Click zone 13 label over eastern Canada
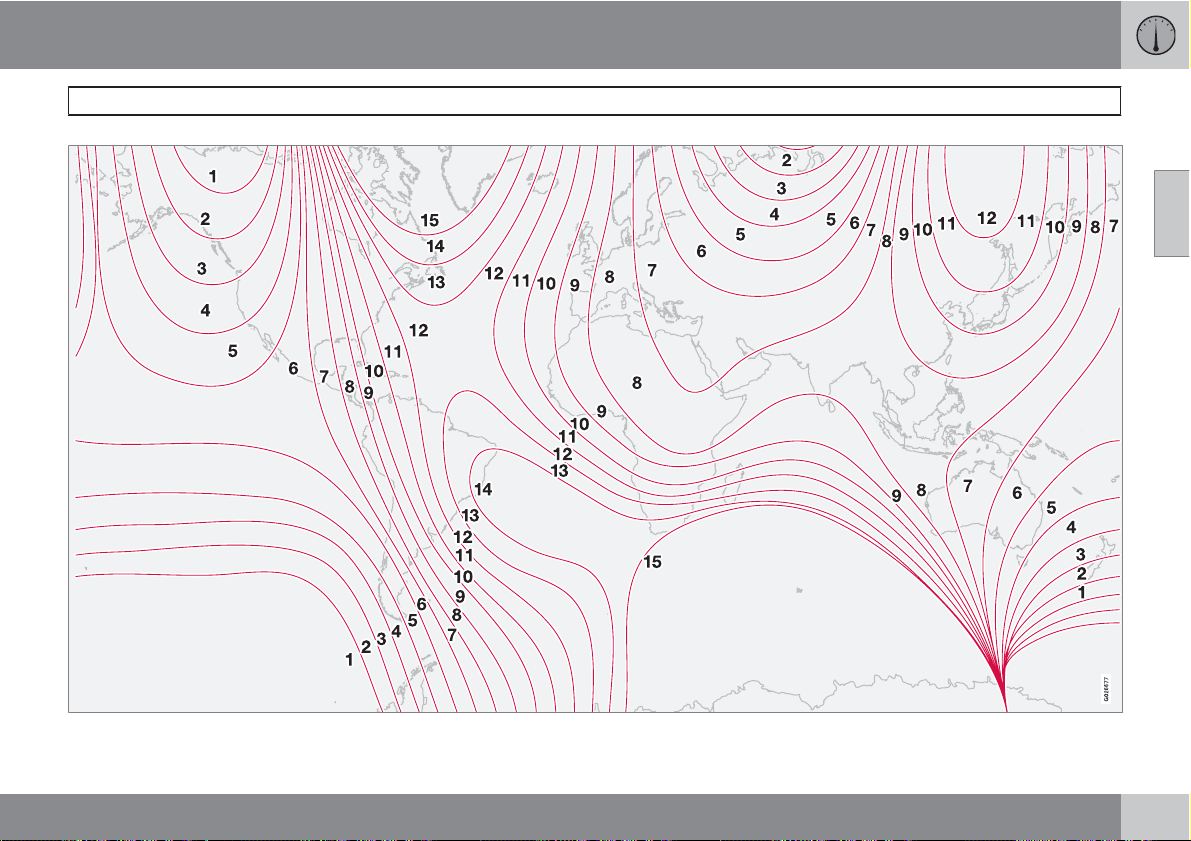The height and width of the screenshot is (841, 1191). pos(436,283)
